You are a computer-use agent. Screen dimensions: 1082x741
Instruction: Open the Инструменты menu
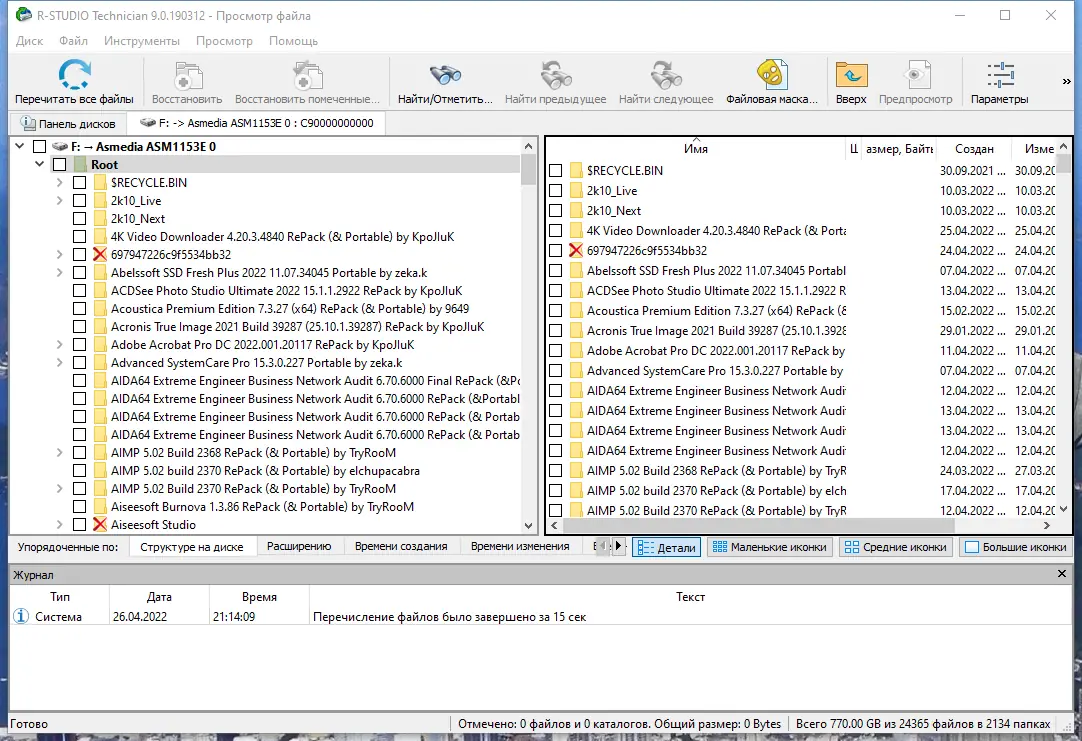(x=141, y=41)
